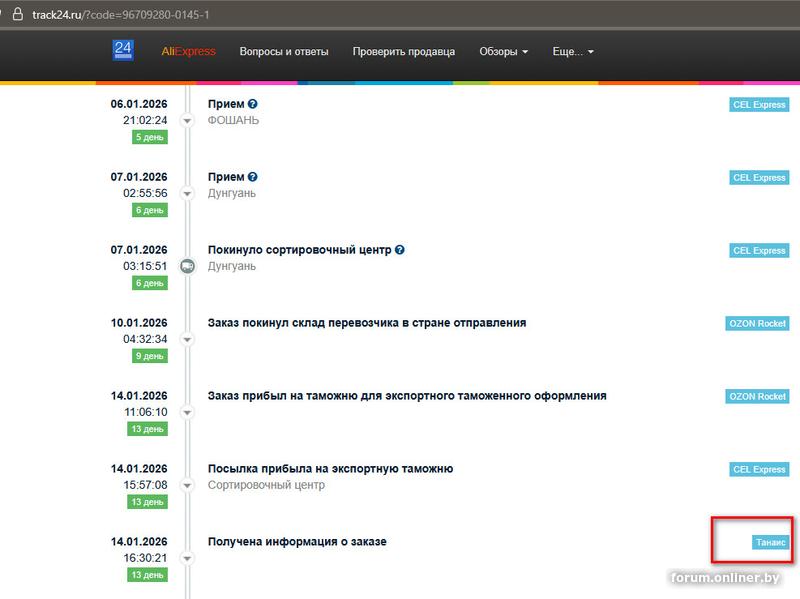The width and height of the screenshot is (800, 599).
Task: Click Сортировочный центр location text
Action: coord(266,485)
